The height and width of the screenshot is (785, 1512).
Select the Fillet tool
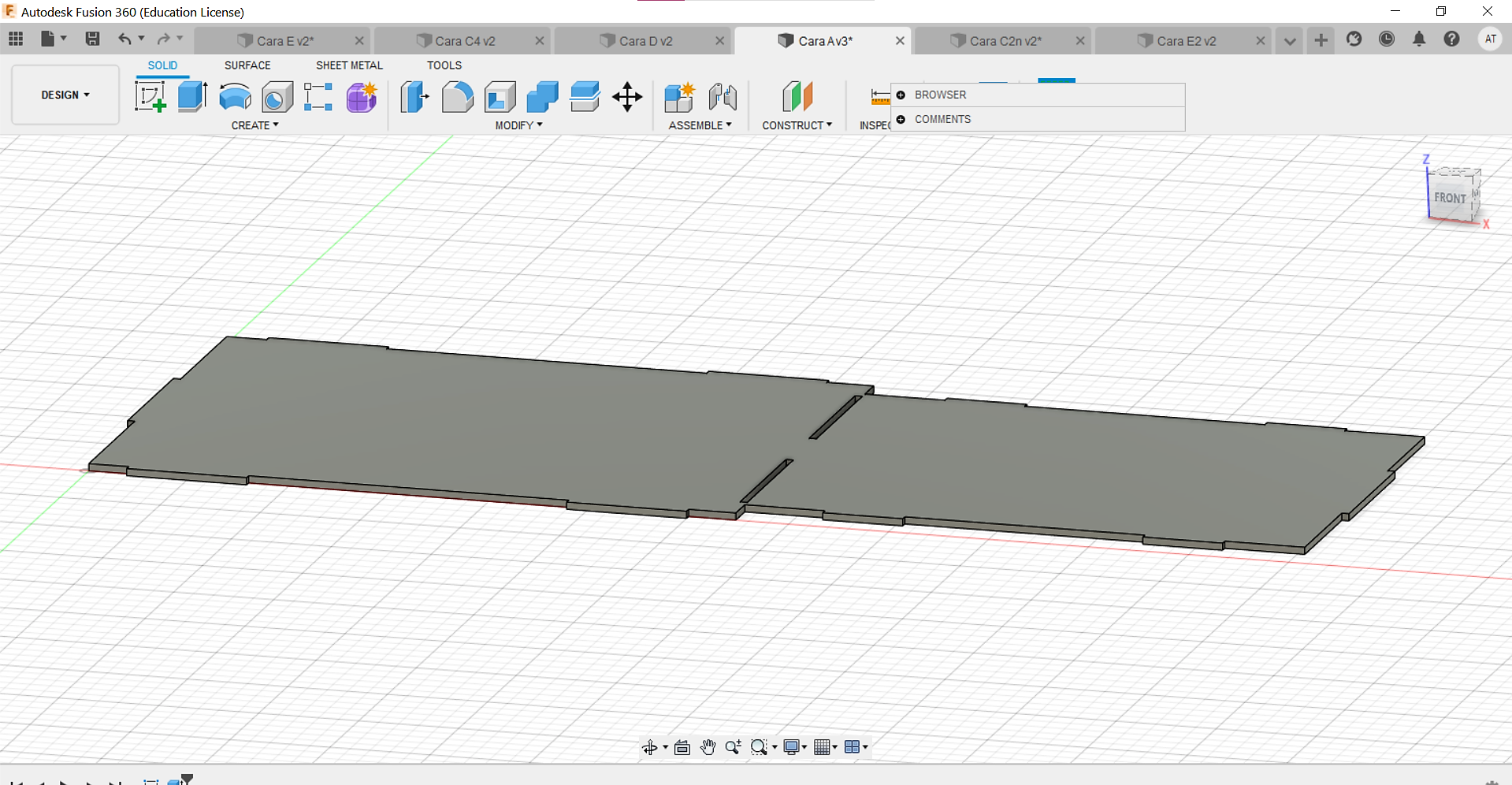457,97
